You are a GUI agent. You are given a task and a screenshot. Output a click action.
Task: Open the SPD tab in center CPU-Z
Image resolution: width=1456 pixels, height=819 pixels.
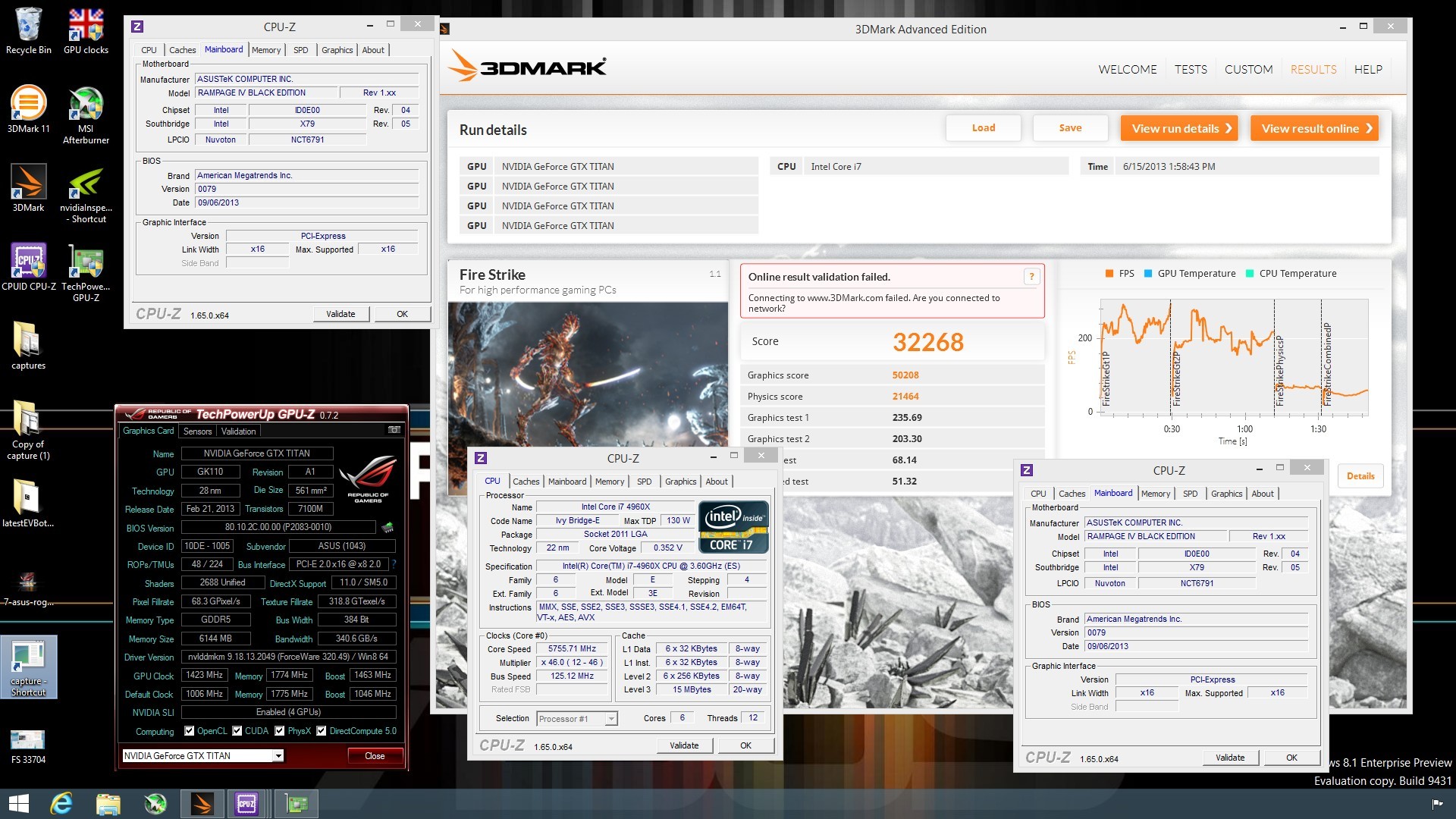point(644,482)
